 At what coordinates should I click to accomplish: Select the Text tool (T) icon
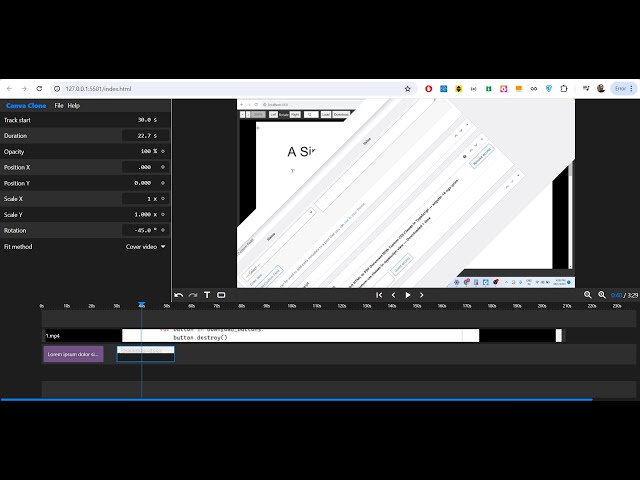pyautogui.click(x=207, y=295)
